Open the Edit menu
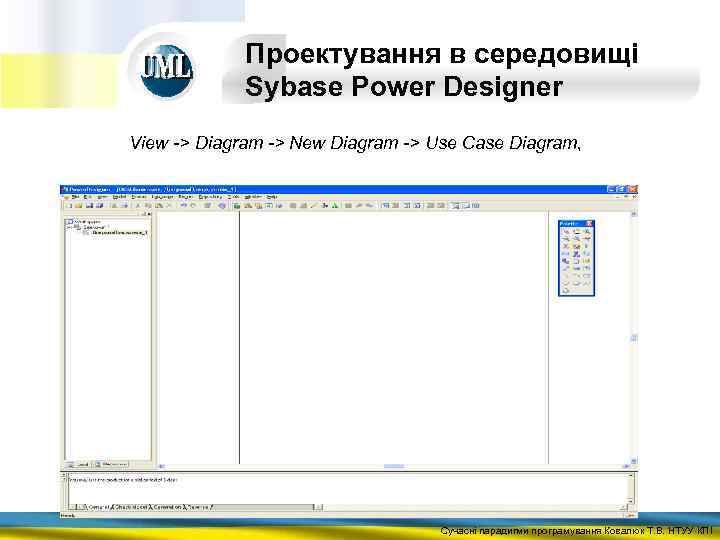The width and height of the screenshot is (720, 540). [x=88, y=197]
